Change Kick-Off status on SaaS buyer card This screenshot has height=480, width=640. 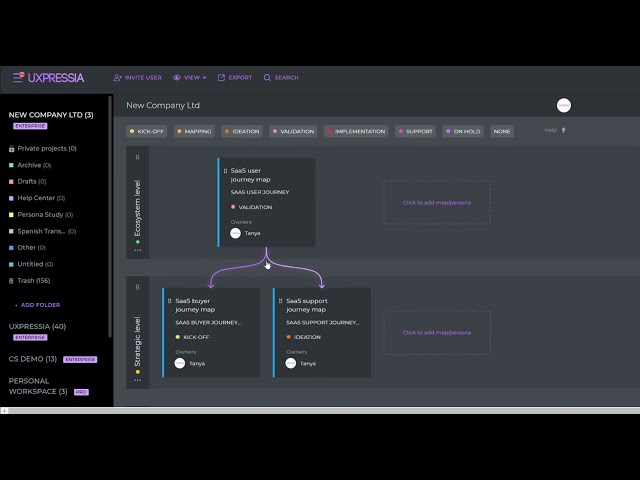coord(192,337)
